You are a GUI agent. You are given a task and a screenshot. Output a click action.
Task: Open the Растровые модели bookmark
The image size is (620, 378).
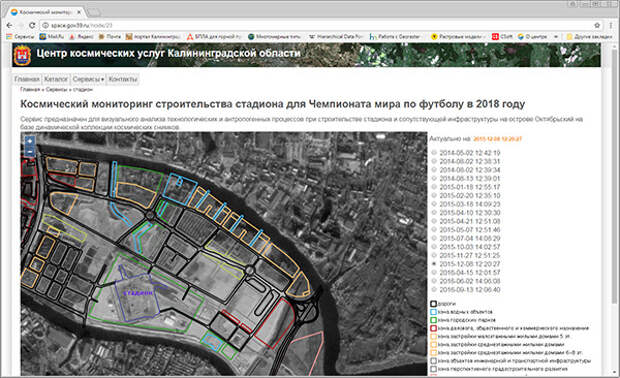458,37
